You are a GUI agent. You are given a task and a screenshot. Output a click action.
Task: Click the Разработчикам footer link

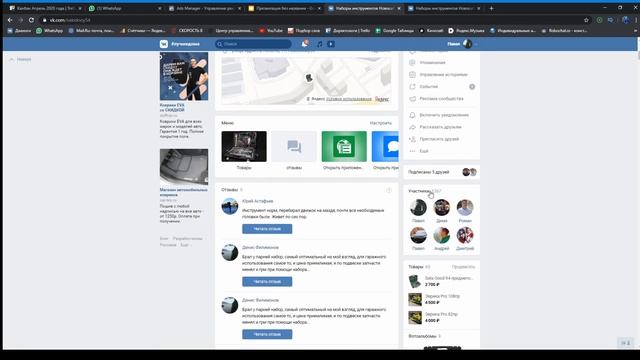coord(187,238)
